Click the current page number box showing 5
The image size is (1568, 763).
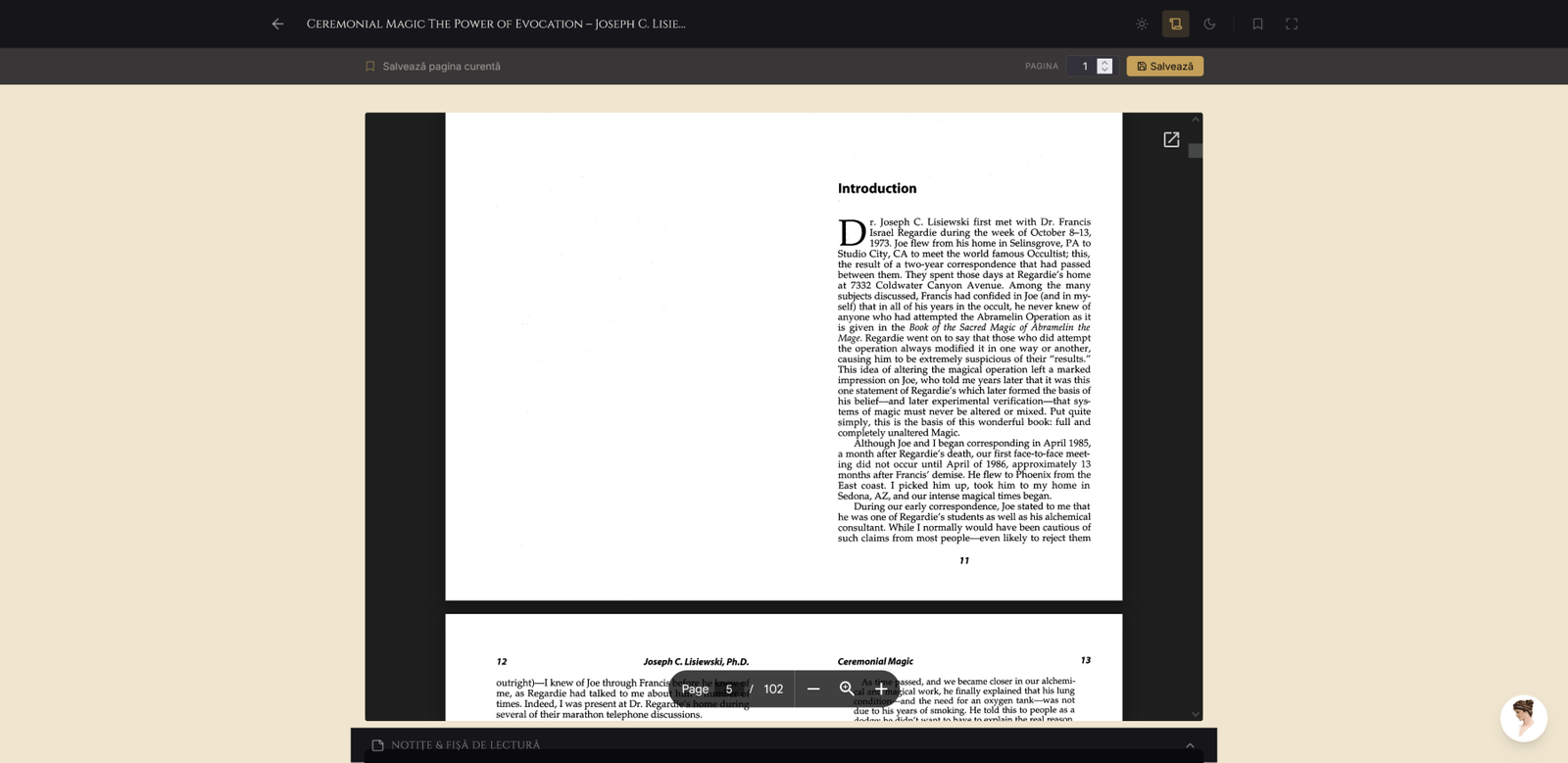[x=729, y=690]
